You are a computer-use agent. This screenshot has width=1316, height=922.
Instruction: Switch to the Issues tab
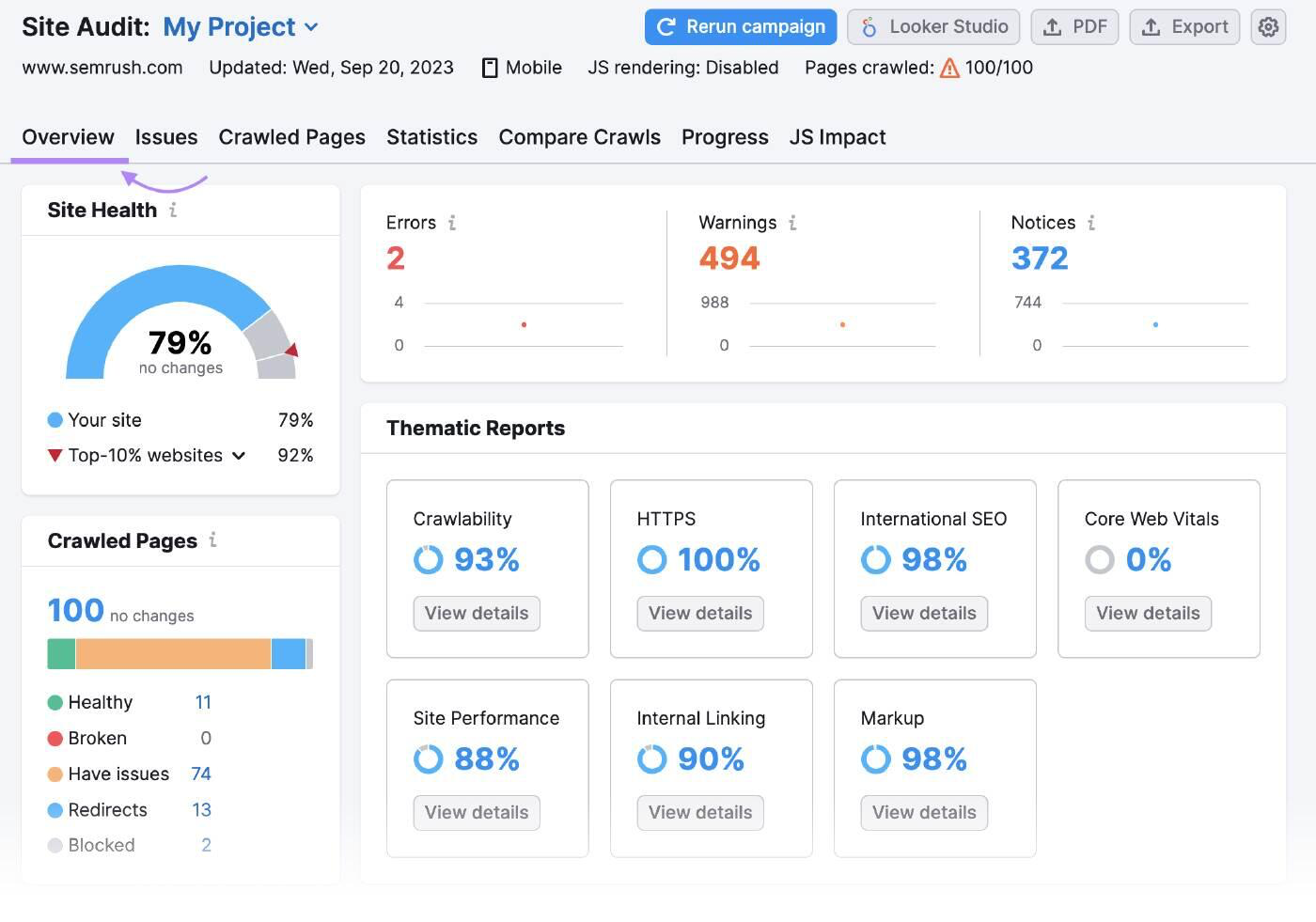(x=166, y=137)
